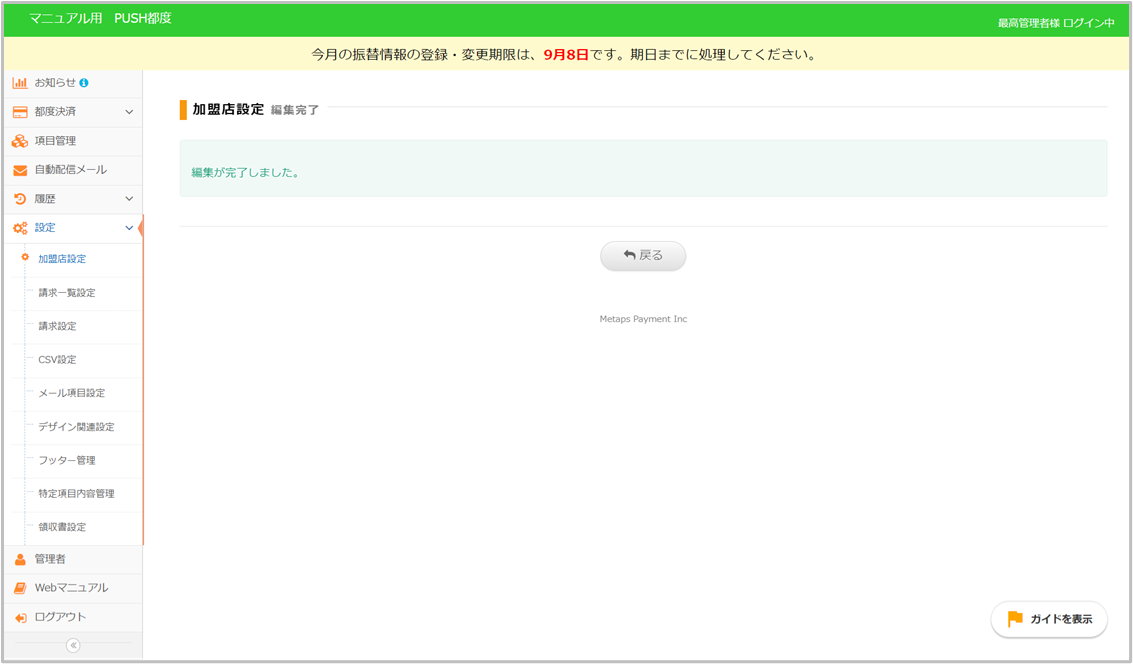
Task: Open CSV設定 in the settings submenu
Action: [x=57, y=360]
